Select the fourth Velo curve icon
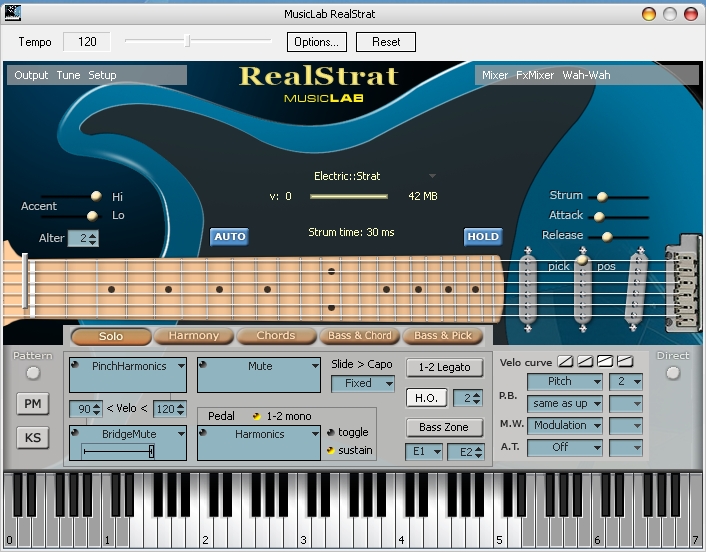Image resolution: width=706 pixels, height=552 pixels. [x=625, y=361]
